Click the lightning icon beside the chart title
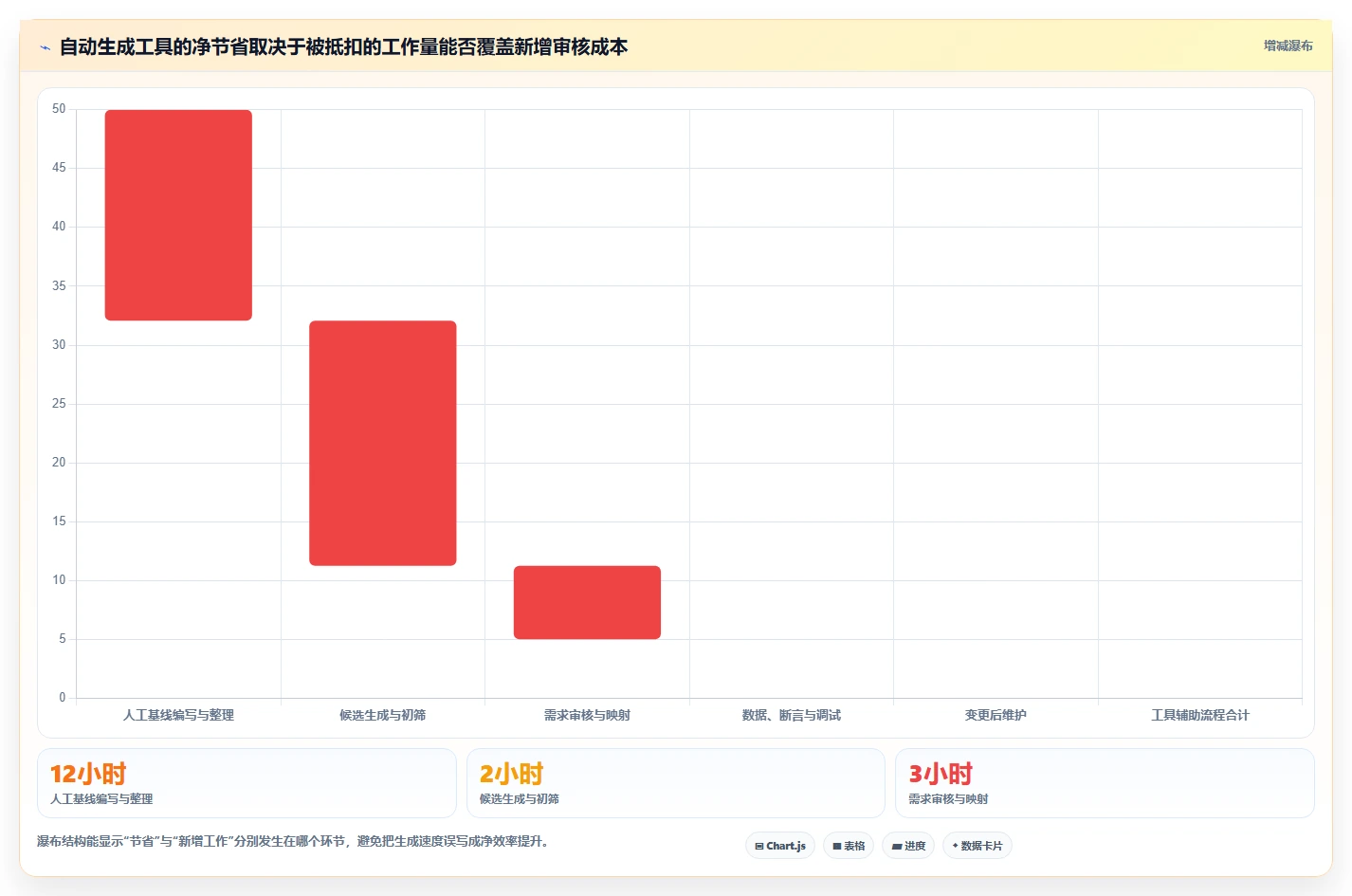The height and width of the screenshot is (896, 1352). 45,47
